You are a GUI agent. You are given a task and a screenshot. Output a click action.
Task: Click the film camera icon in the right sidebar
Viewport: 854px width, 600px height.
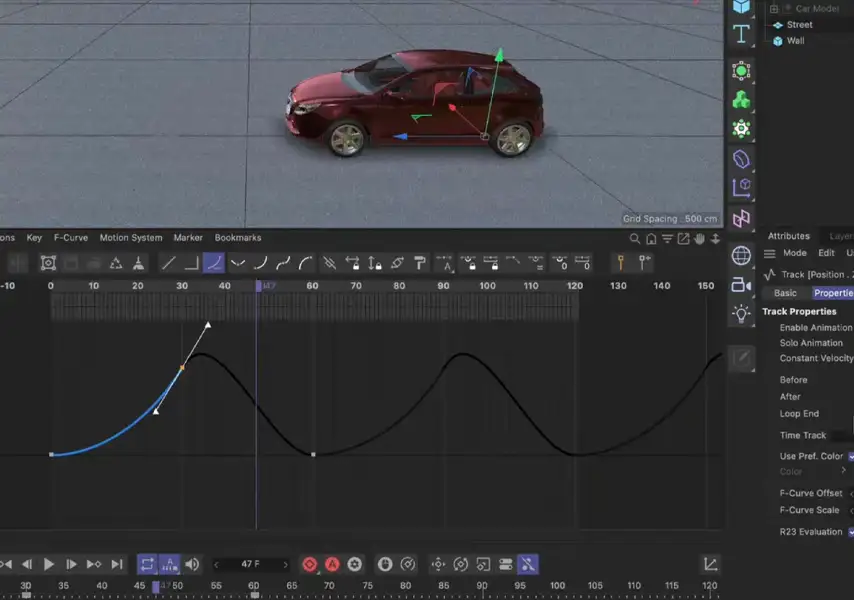click(x=740, y=283)
